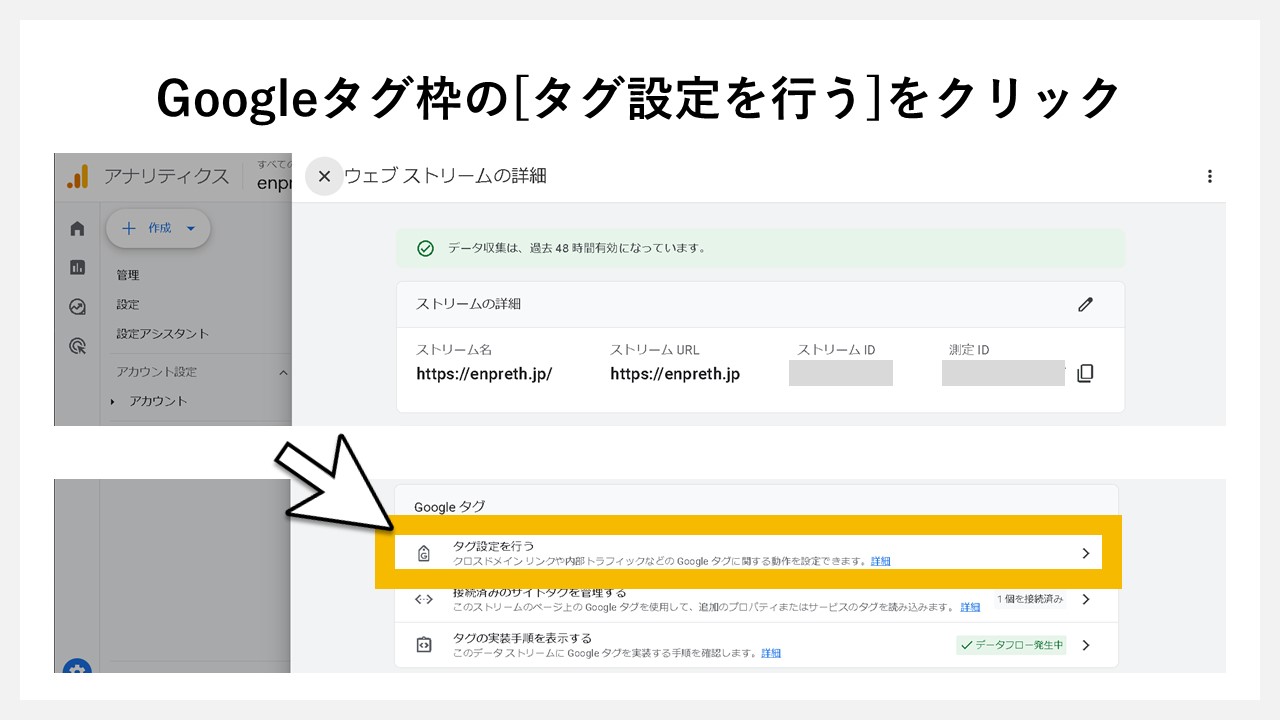Viewport: 1280px width, 720px height.
Task: Click the code tag icon beside 接続済みのサイトタグを管理する
Action: 424,599
